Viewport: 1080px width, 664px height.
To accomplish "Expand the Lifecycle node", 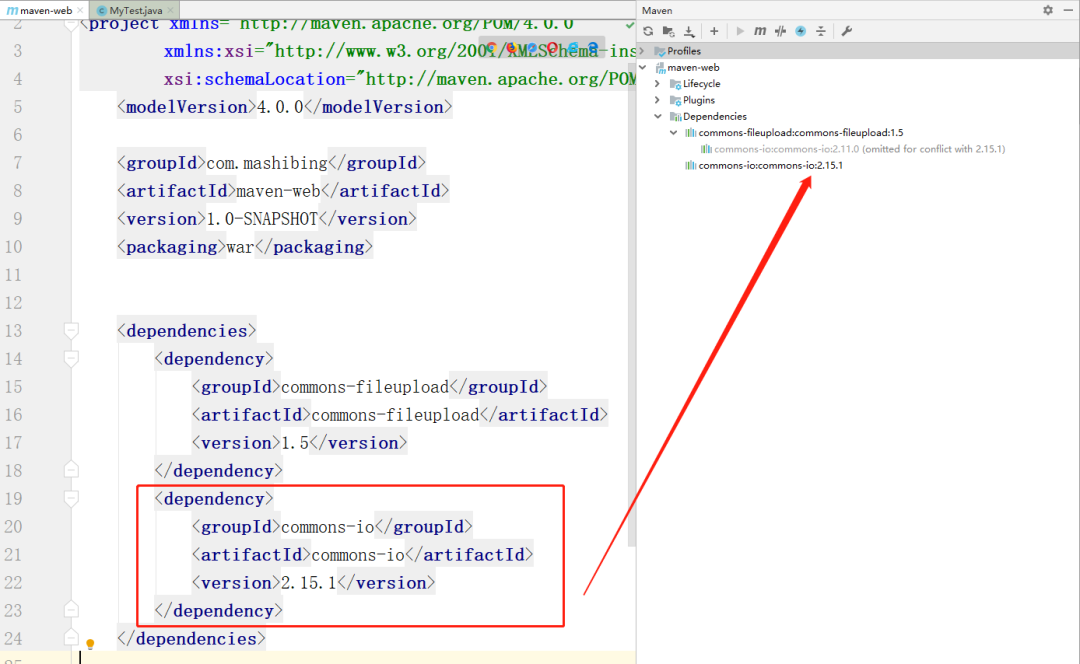I will click(x=657, y=84).
